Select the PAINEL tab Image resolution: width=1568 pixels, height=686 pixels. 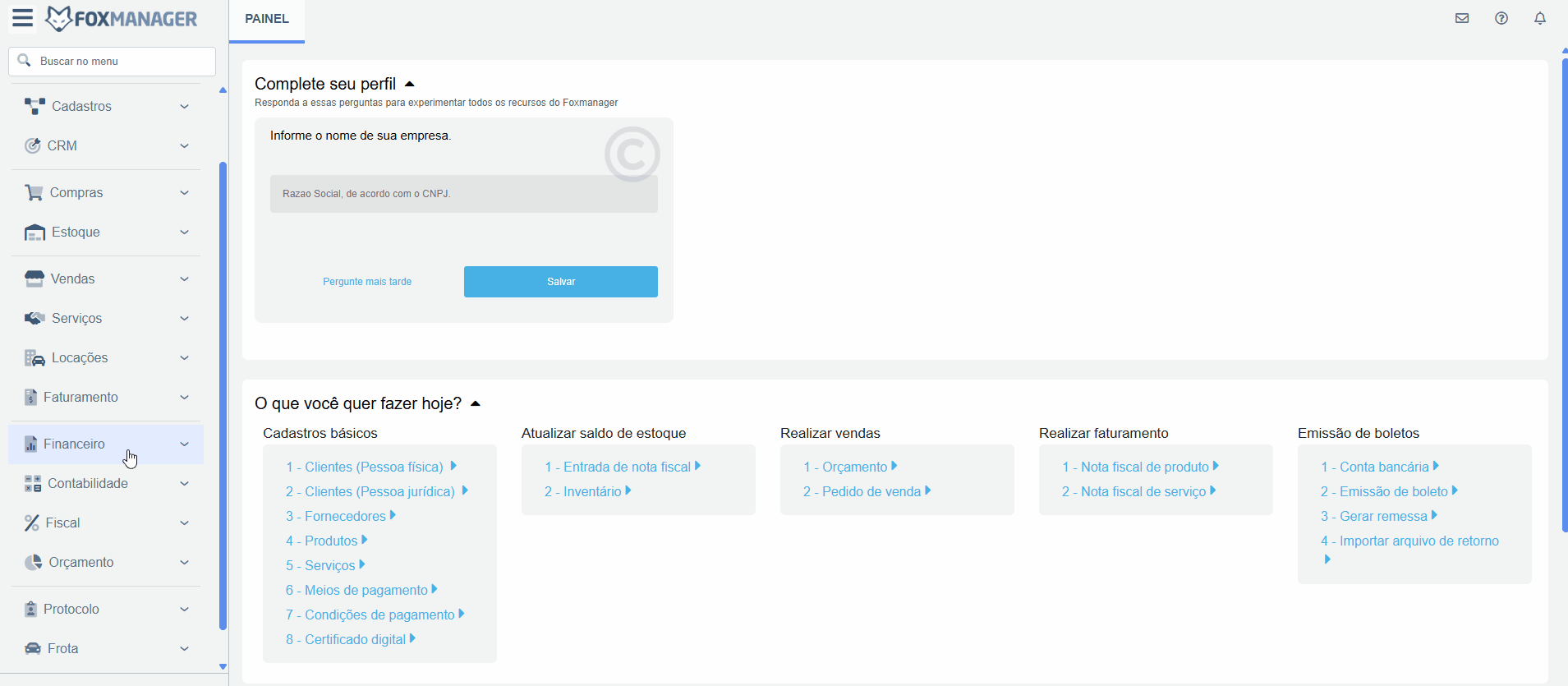(x=267, y=19)
